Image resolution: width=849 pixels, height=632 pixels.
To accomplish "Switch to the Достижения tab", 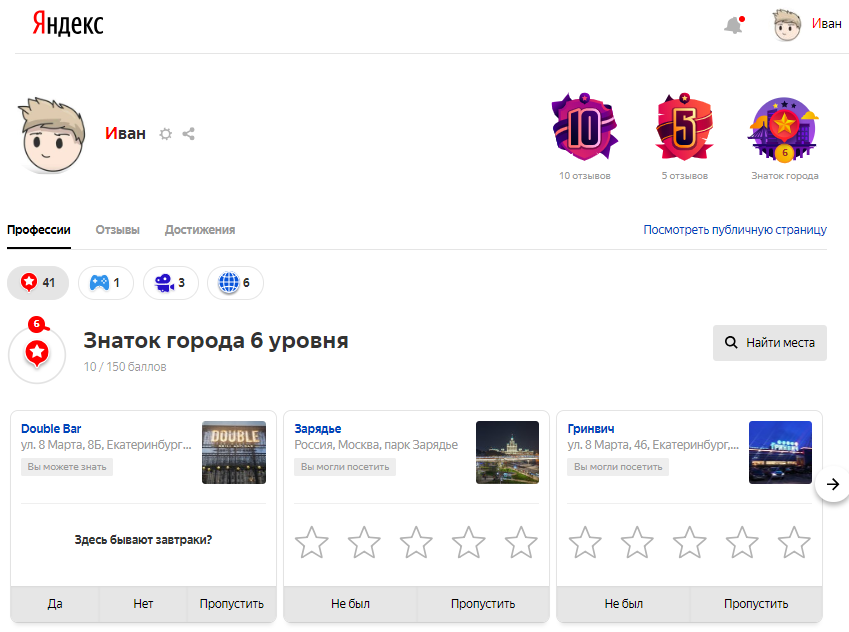I will (x=200, y=230).
